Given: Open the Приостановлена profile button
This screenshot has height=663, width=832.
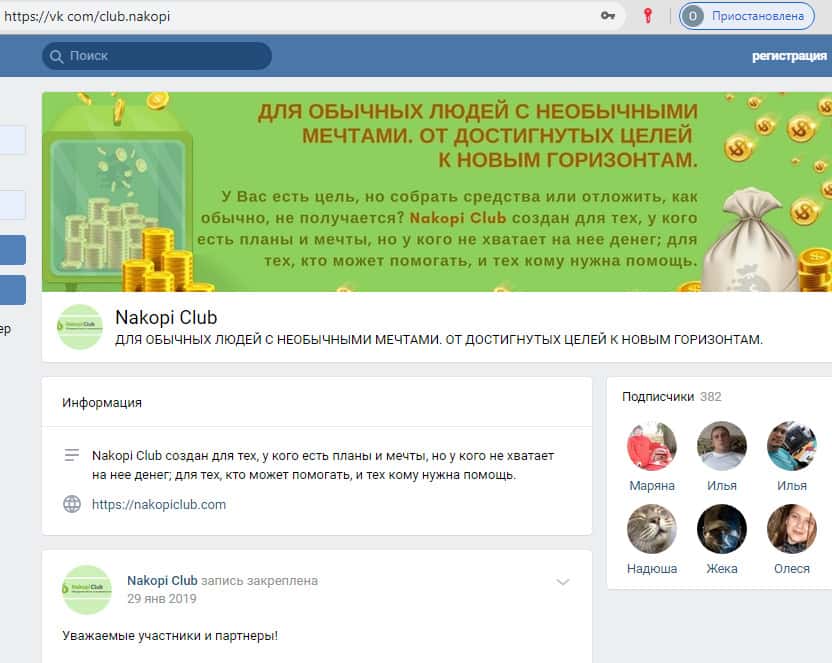Looking at the screenshot, I should click(x=747, y=16).
